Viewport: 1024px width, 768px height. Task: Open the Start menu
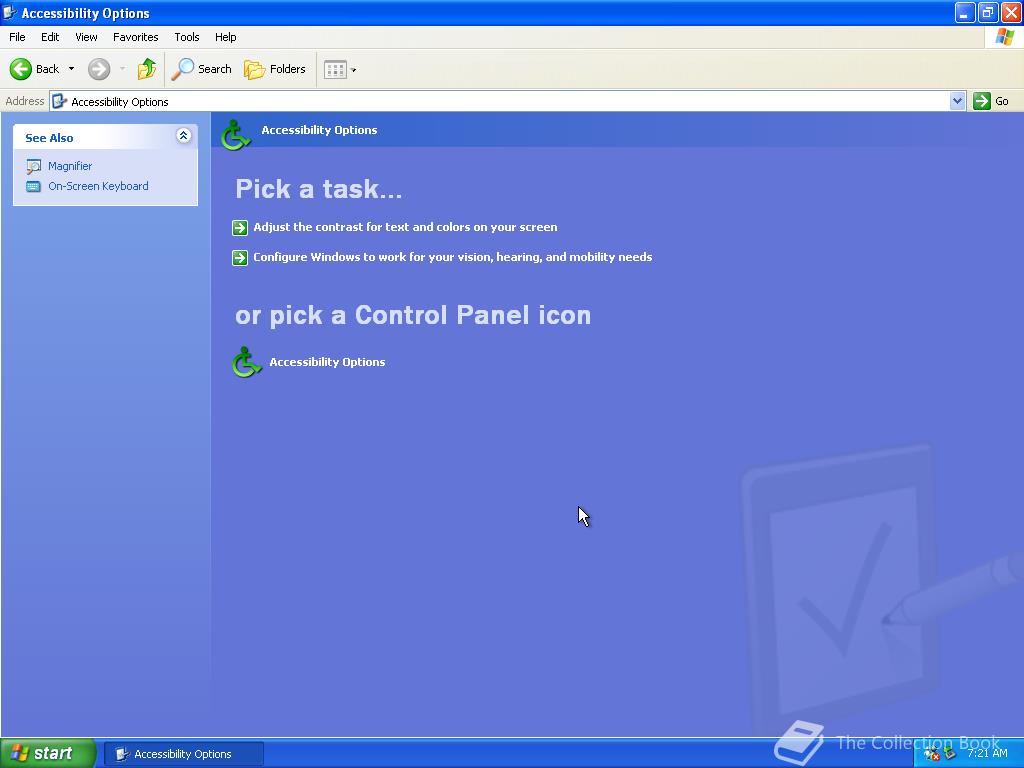click(x=48, y=753)
